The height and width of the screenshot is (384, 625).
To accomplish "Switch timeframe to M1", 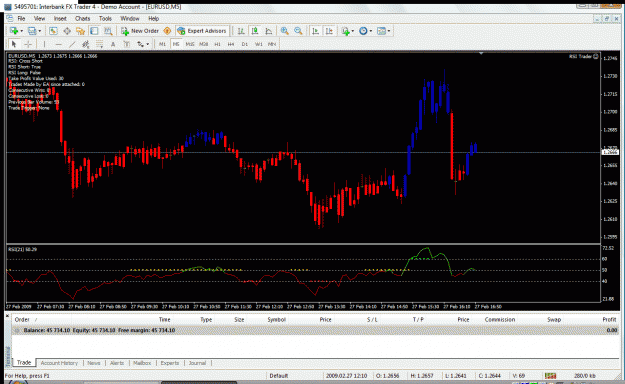I will pos(162,44).
